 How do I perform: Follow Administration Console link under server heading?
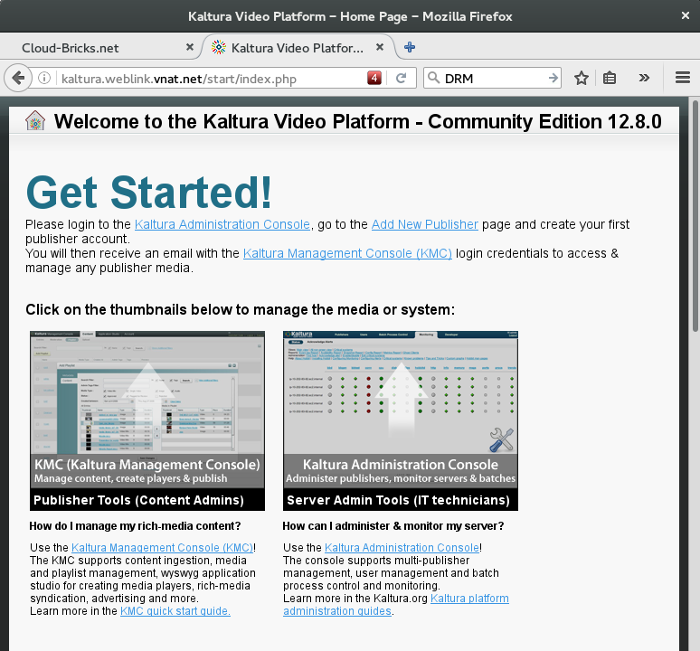pos(402,547)
